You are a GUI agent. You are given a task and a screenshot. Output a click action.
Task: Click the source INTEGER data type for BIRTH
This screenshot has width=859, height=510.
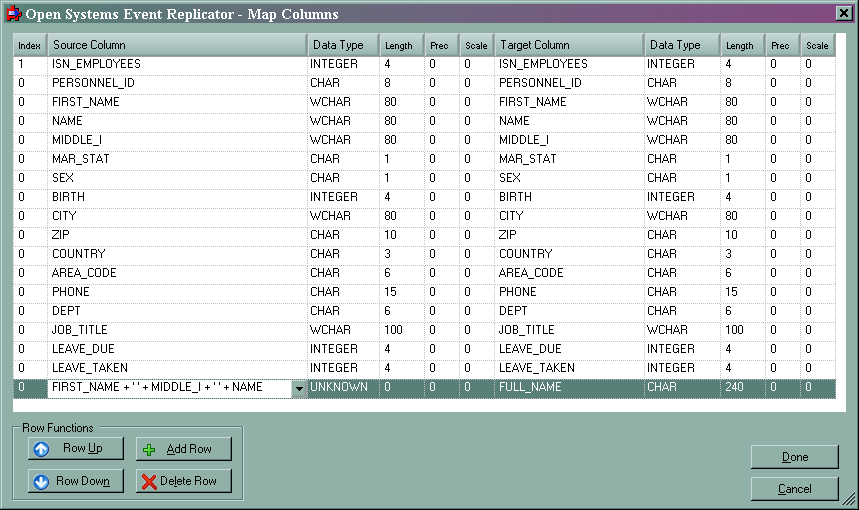click(x=343, y=197)
